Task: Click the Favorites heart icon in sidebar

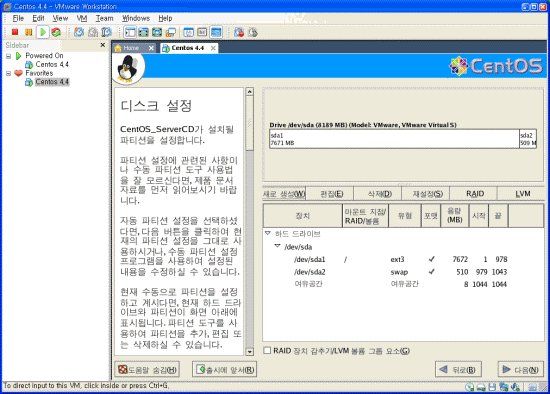Action: (x=19, y=73)
